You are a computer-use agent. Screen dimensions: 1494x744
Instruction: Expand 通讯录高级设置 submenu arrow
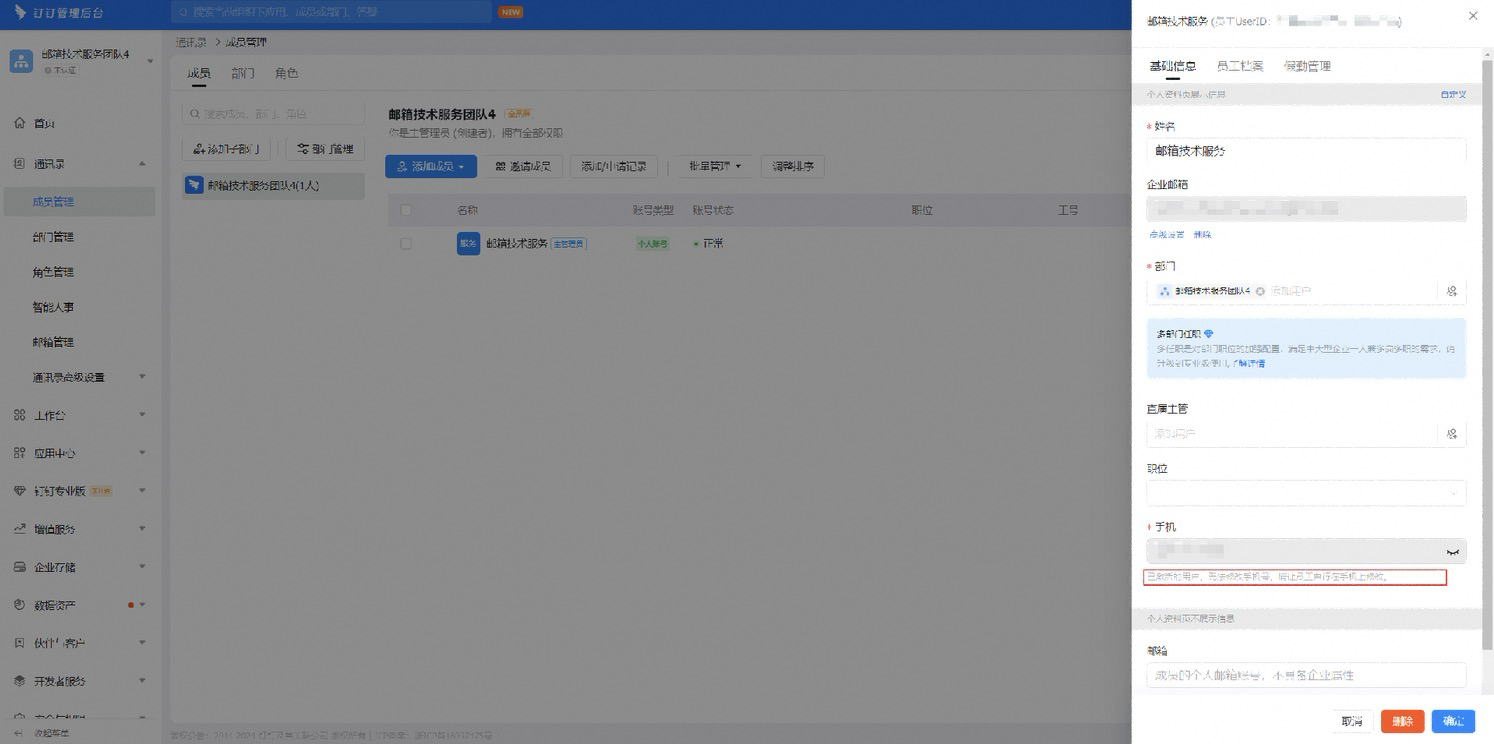142,377
